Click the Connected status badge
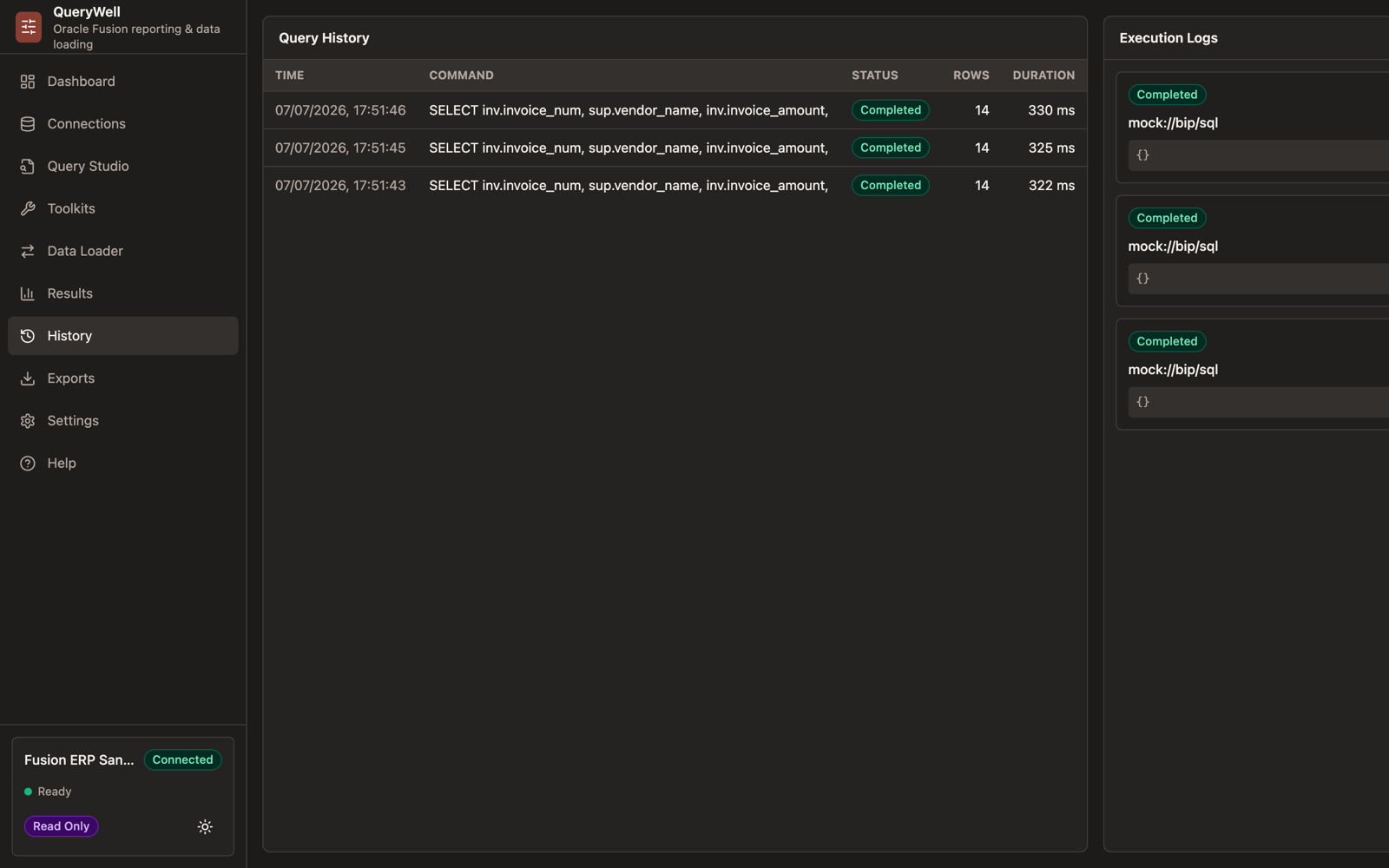 point(182,760)
